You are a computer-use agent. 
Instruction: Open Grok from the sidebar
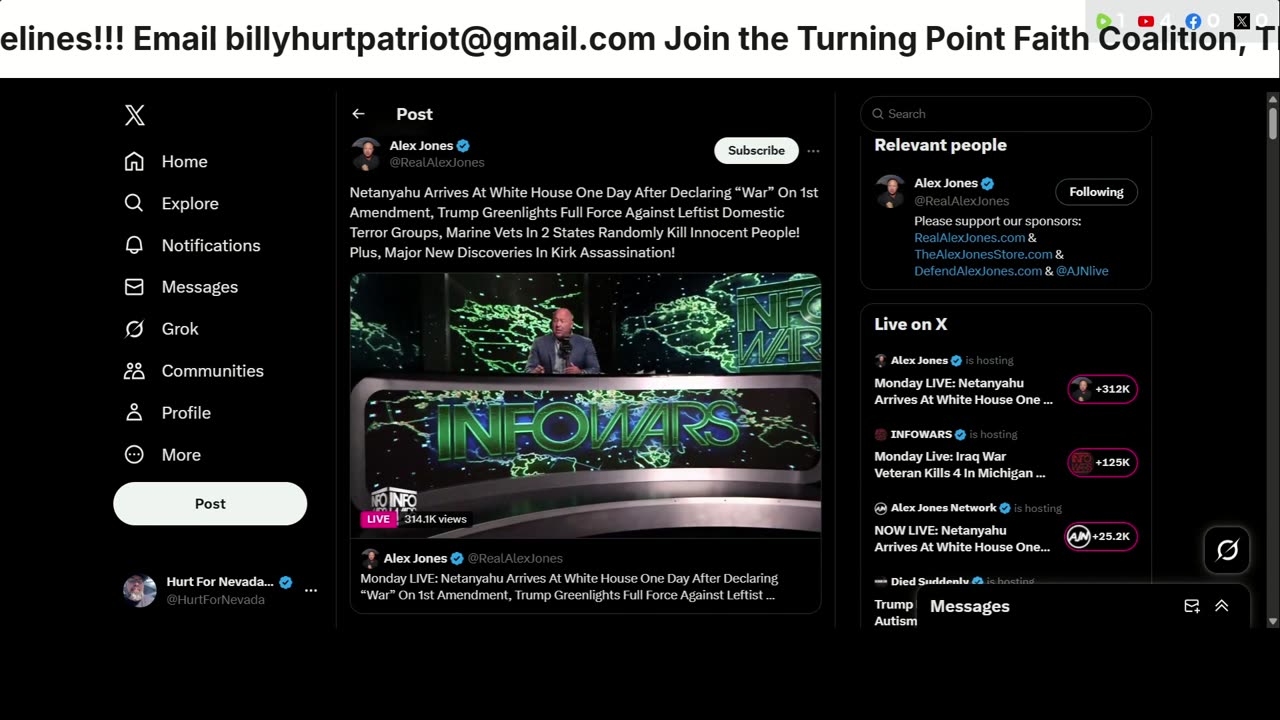point(161,329)
